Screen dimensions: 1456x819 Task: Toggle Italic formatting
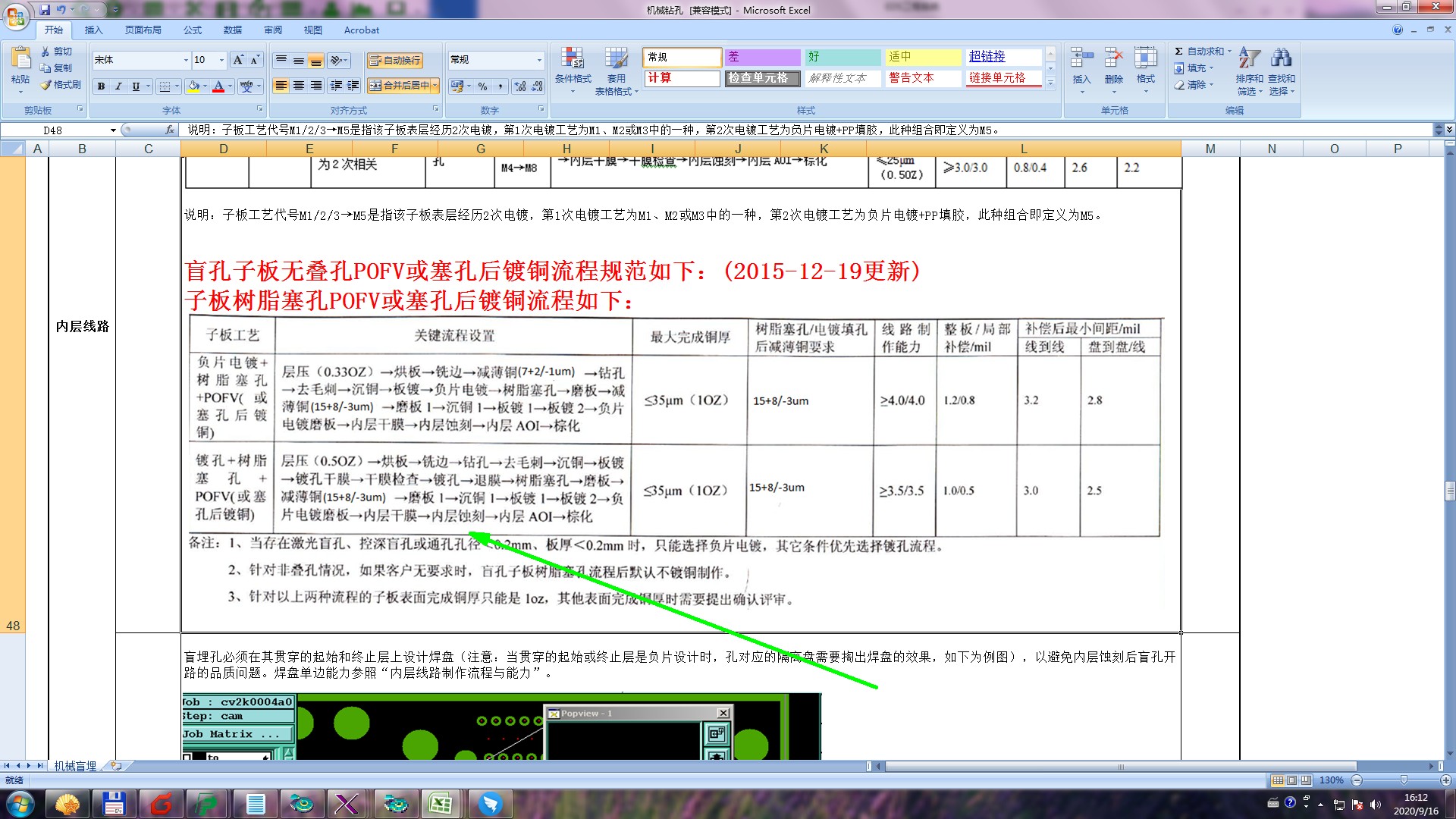tap(118, 86)
